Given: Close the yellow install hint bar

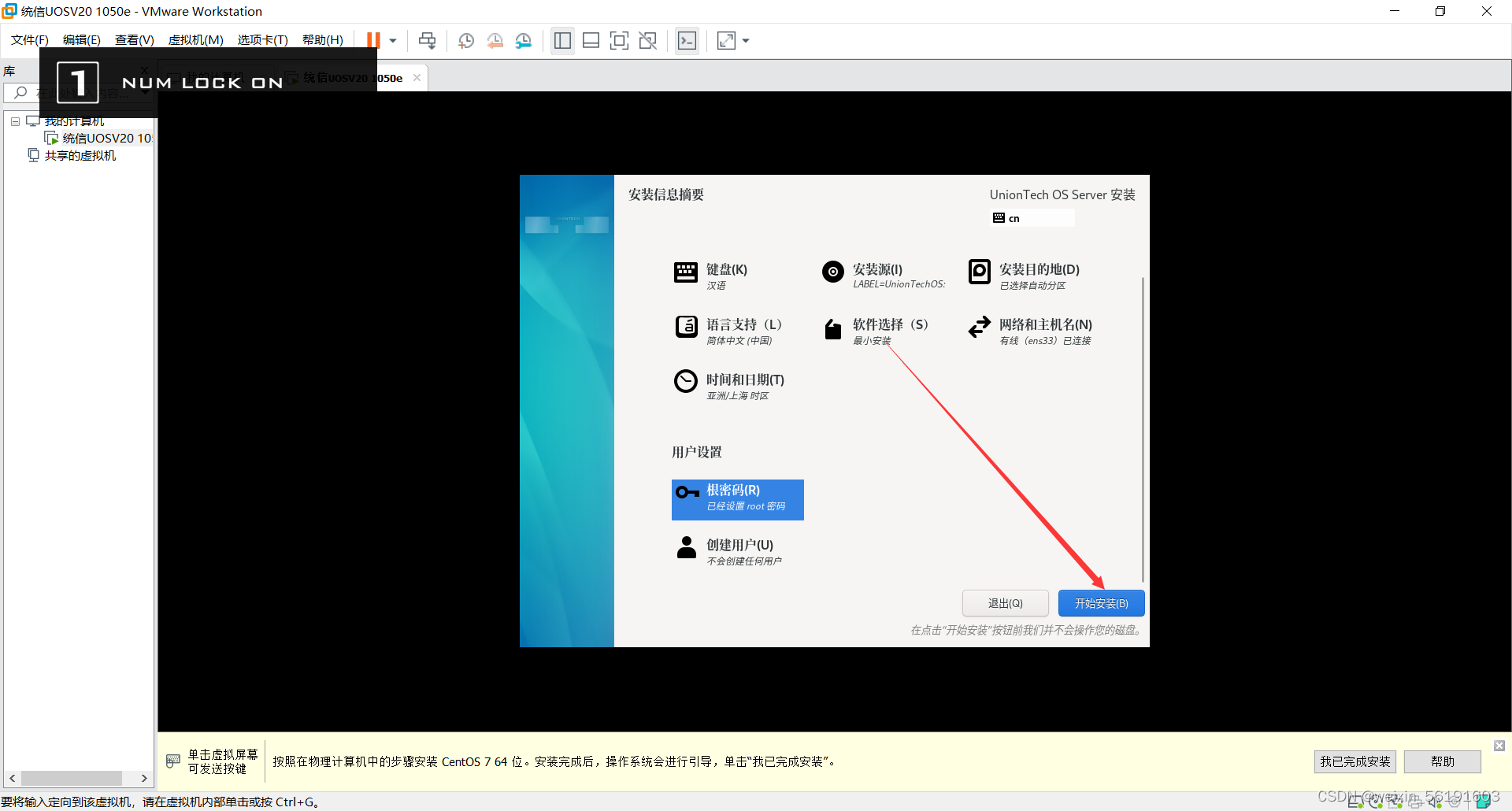Looking at the screenshot, I should (1499, 746).
